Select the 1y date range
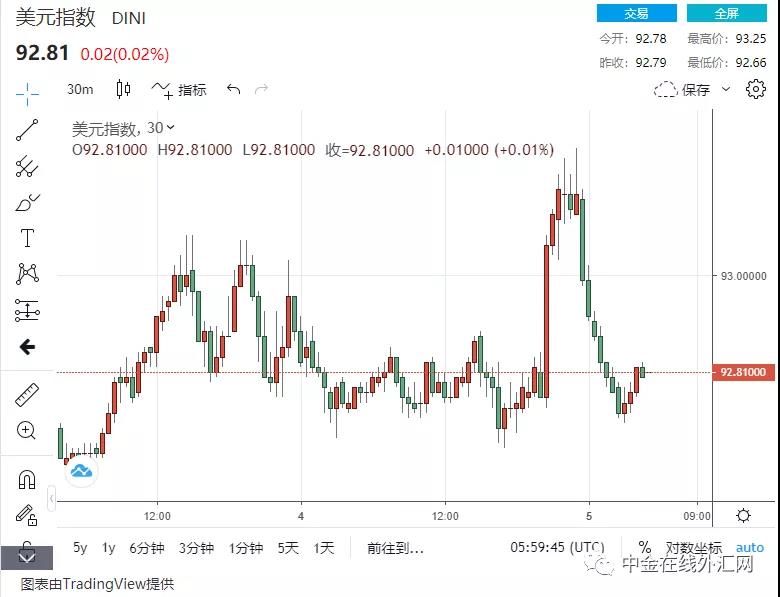780x597 pixels. coord(108,548)
